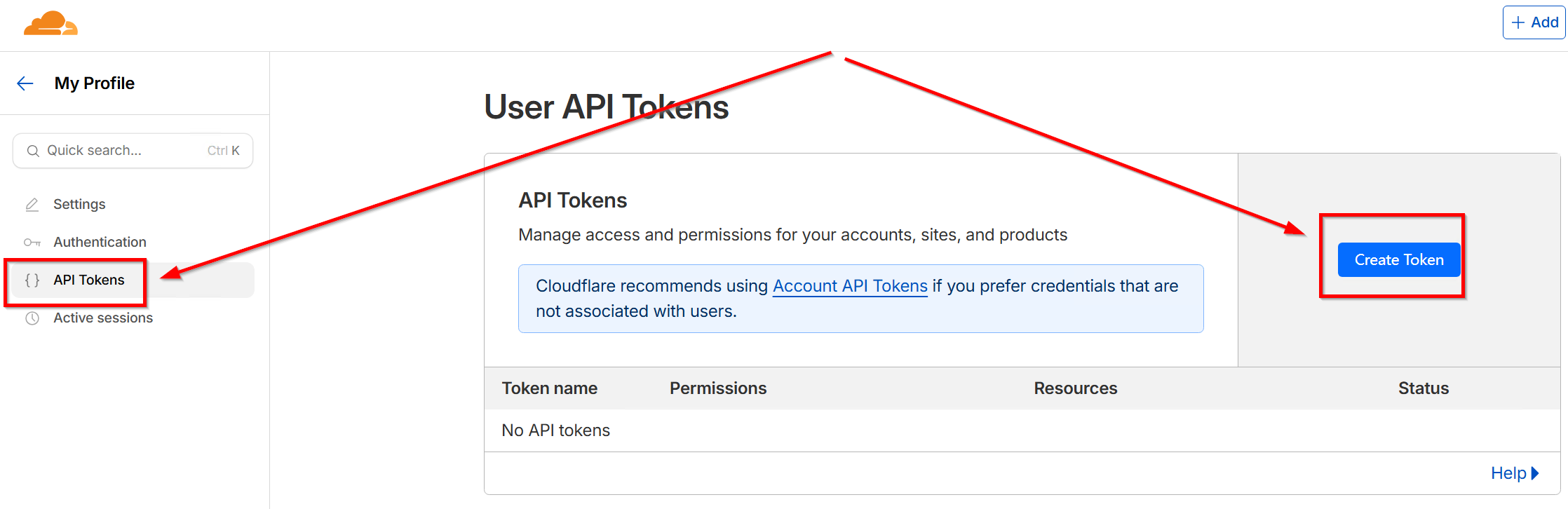Click the Settings pencil icon
The height and width of the screenshot is (509, 1568).
[32, 205]
